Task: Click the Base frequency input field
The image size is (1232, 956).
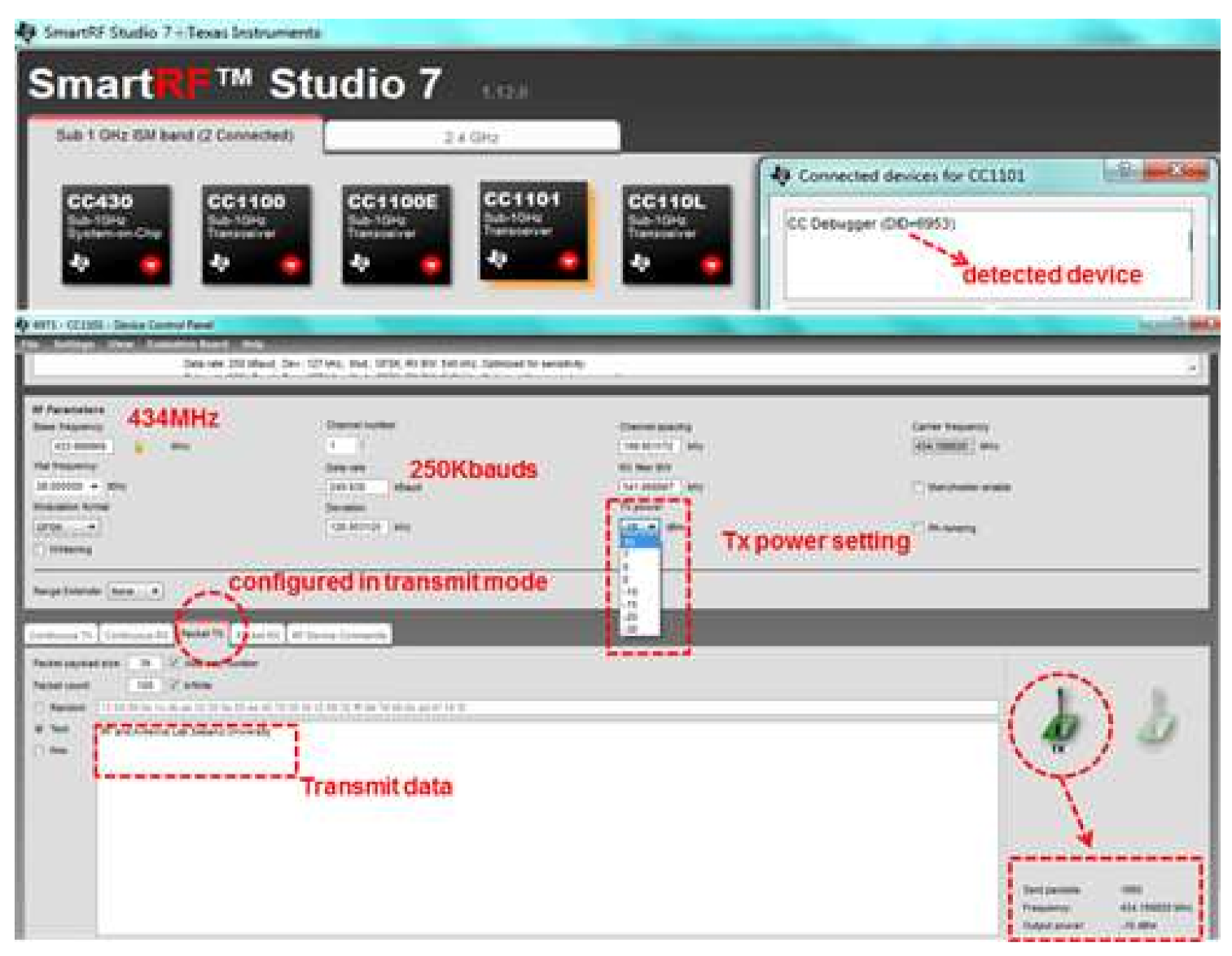Action: coord(82,446)
